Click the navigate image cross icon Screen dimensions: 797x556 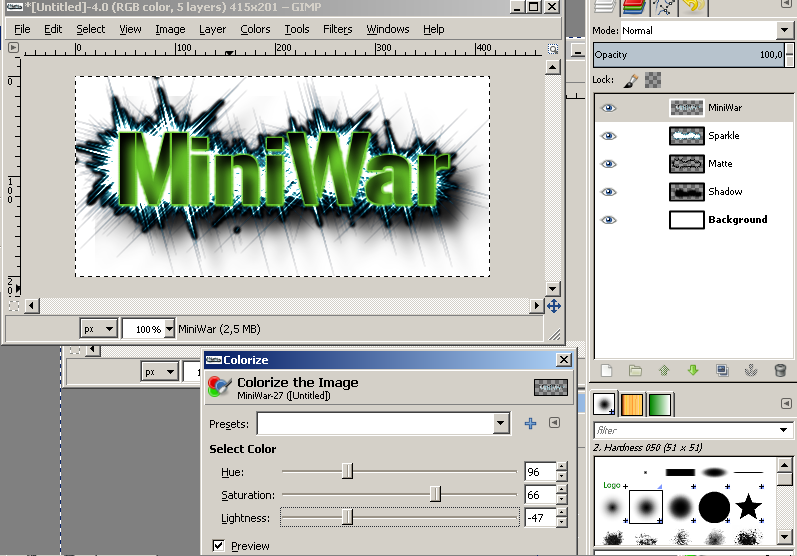554,306
